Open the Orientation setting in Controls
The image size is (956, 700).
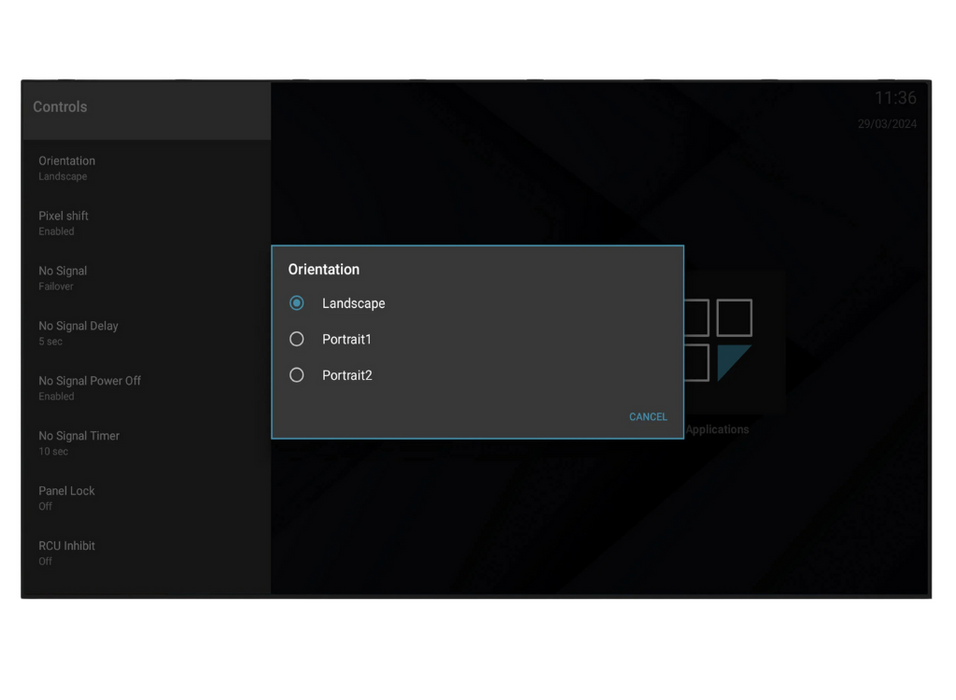click(67, 167)
